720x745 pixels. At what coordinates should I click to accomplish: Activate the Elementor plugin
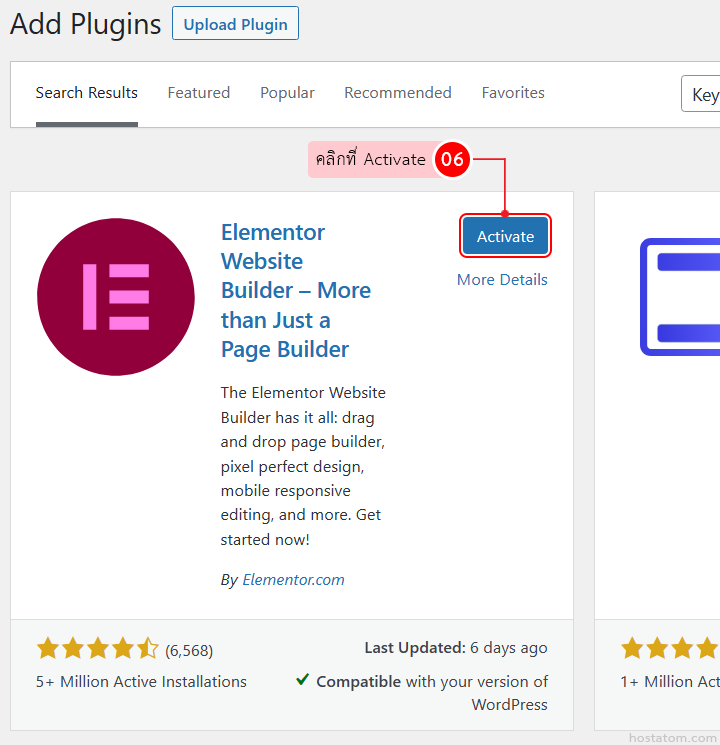[x=505, y=237]
